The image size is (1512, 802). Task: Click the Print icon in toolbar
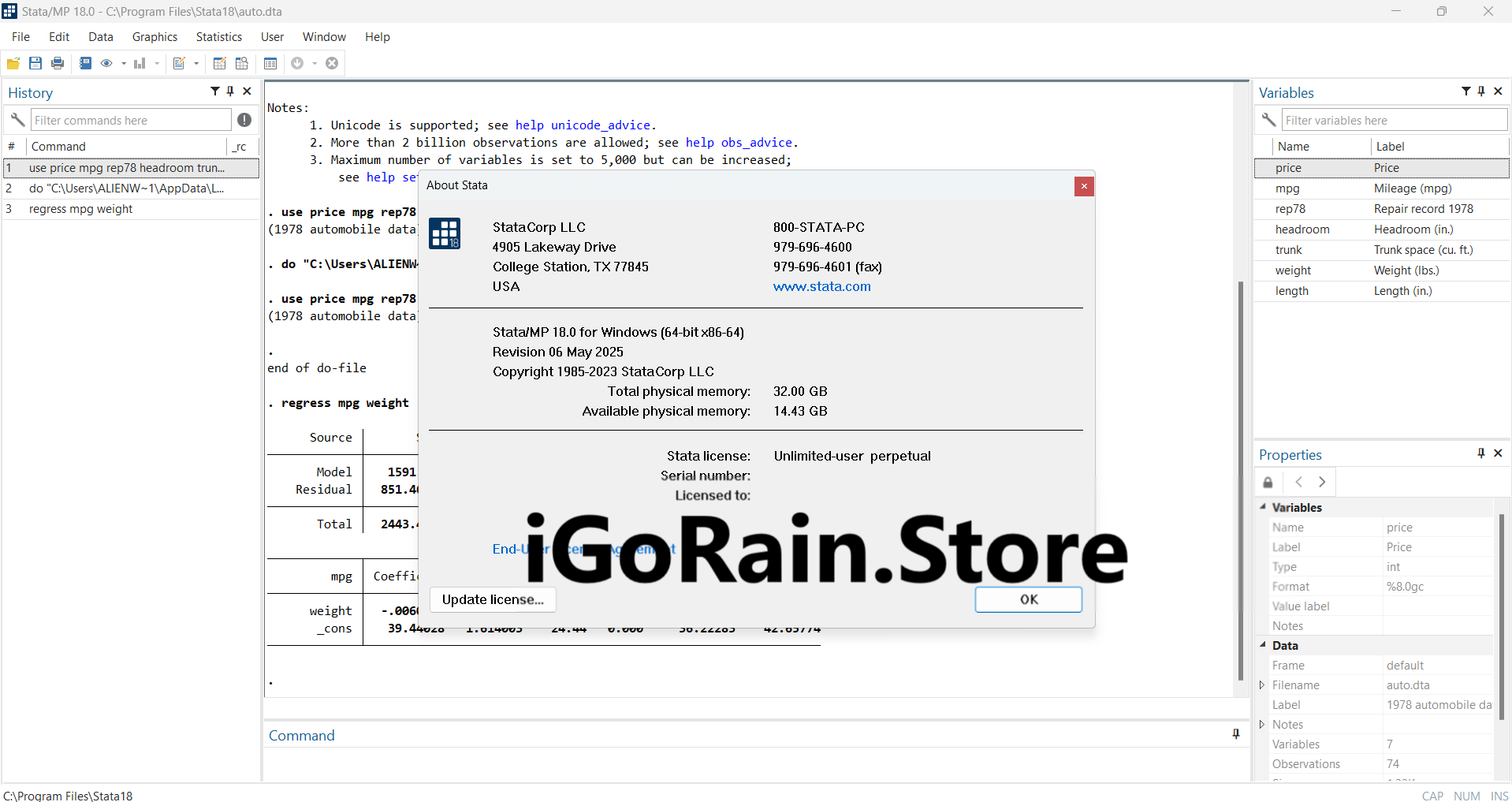coord(58,63)
